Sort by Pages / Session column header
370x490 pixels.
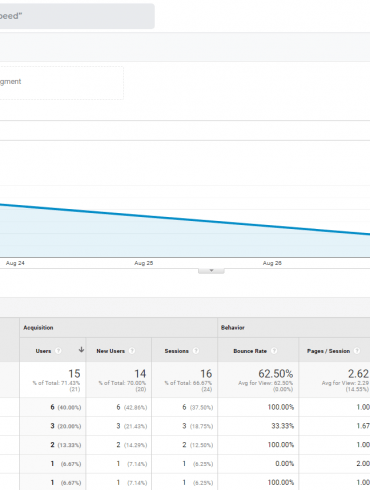(328, 351)
